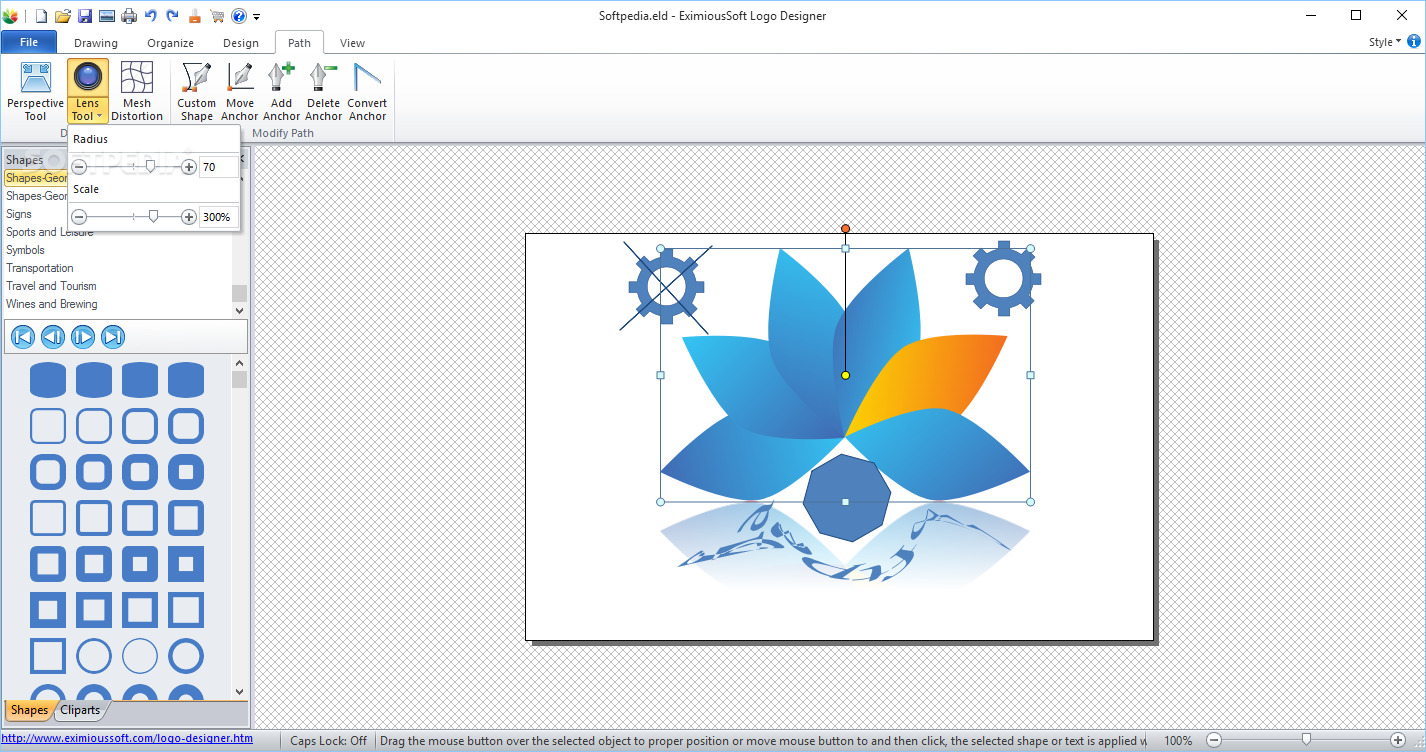This screenshot has width=1426, height=752.
Task: Click the yellow center handle on the canvas
Action: pos(845,375)
